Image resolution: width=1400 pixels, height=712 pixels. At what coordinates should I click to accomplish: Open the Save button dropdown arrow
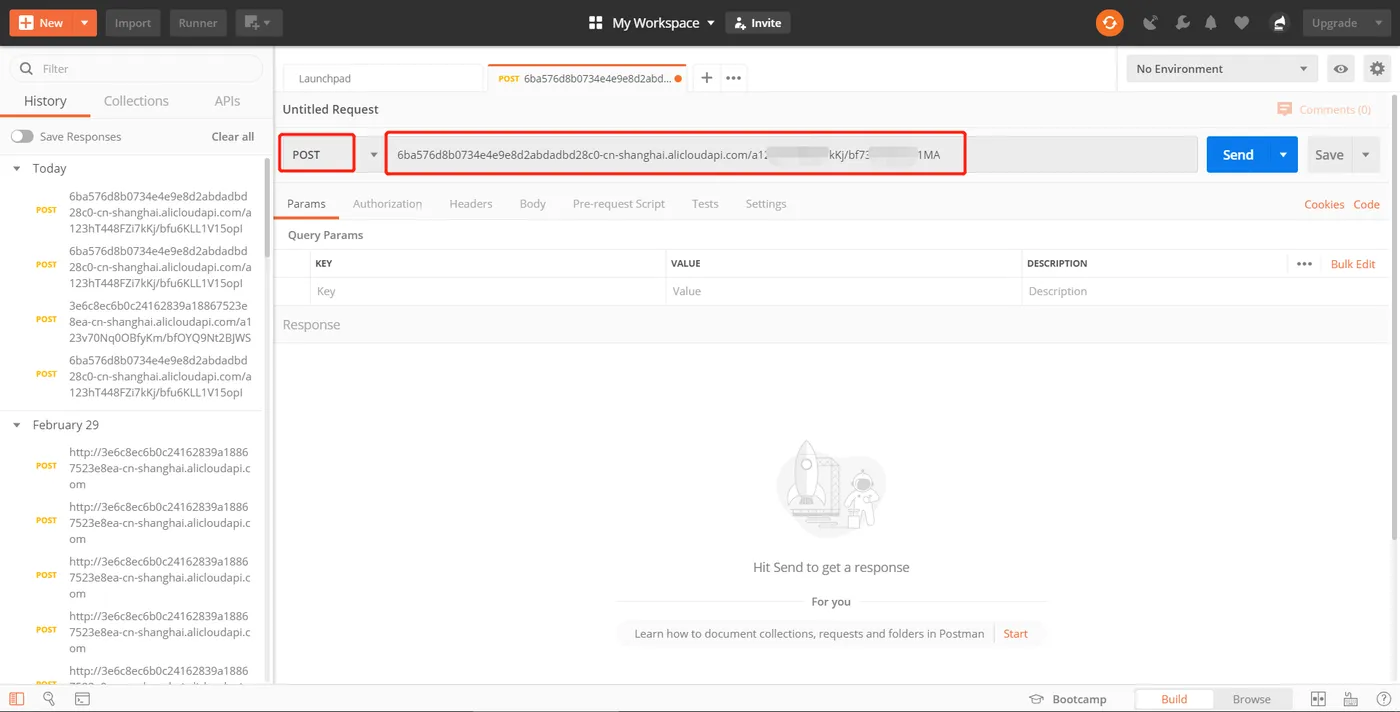[1366, 155]
